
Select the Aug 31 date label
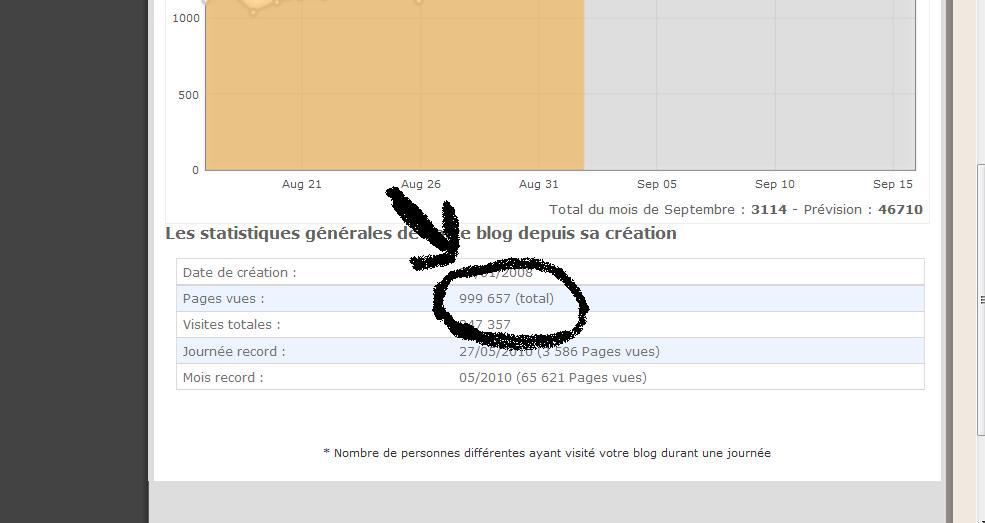(x=538, y=184)
